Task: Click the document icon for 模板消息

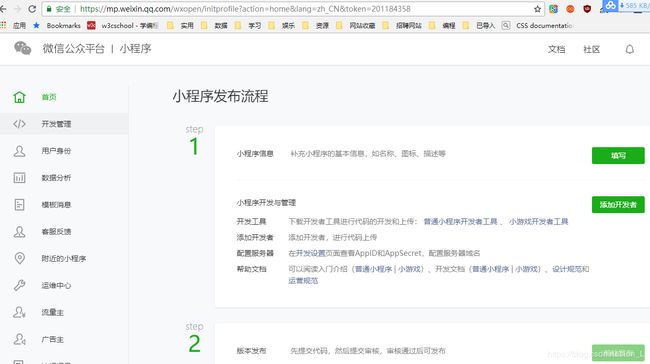Action: tap(19, 205)
